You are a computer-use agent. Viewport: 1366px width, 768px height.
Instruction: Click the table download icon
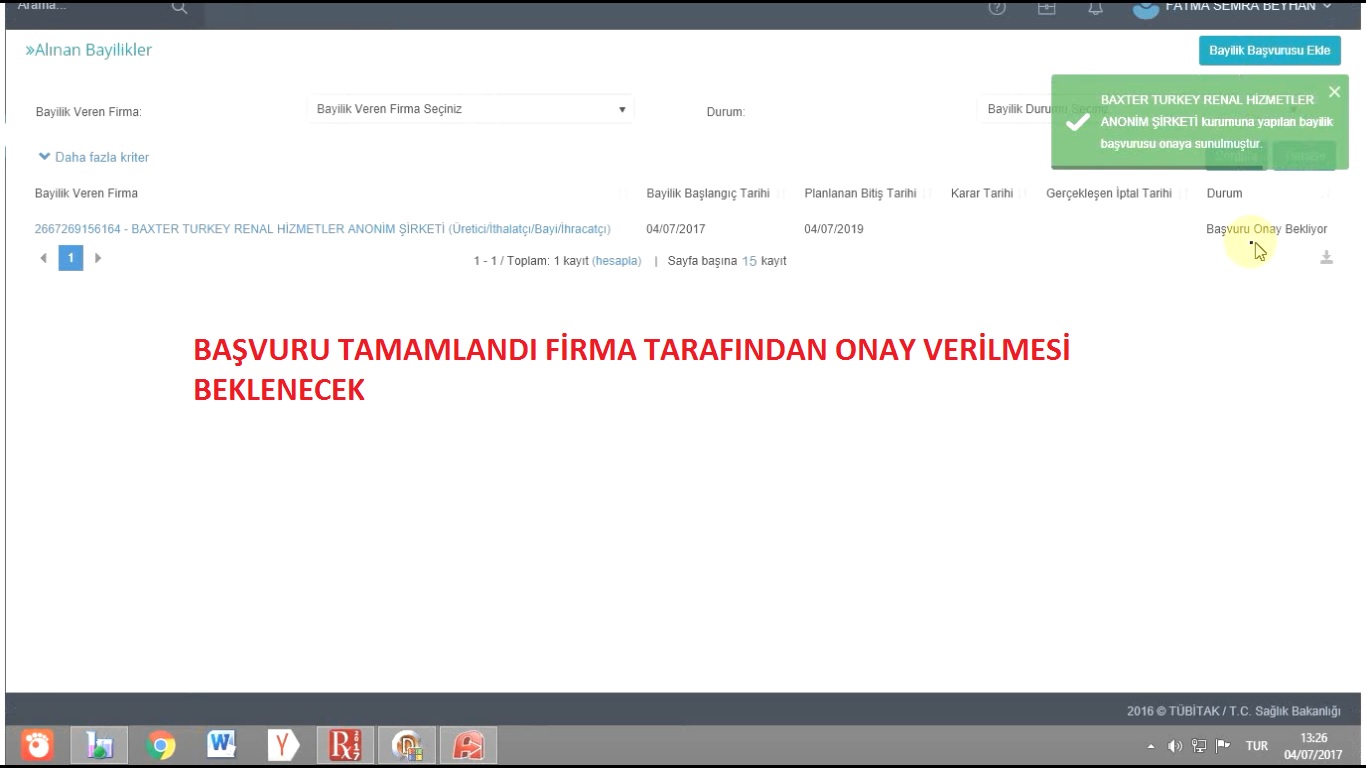coord(1326,258)
